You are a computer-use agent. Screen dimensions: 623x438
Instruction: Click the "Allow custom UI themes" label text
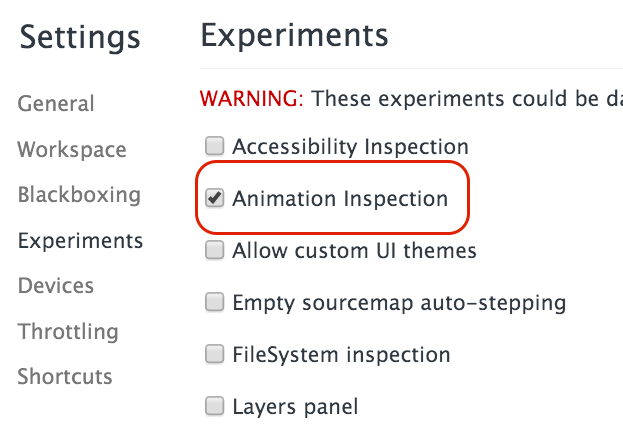pyautogui.click(x=354, y=251)
